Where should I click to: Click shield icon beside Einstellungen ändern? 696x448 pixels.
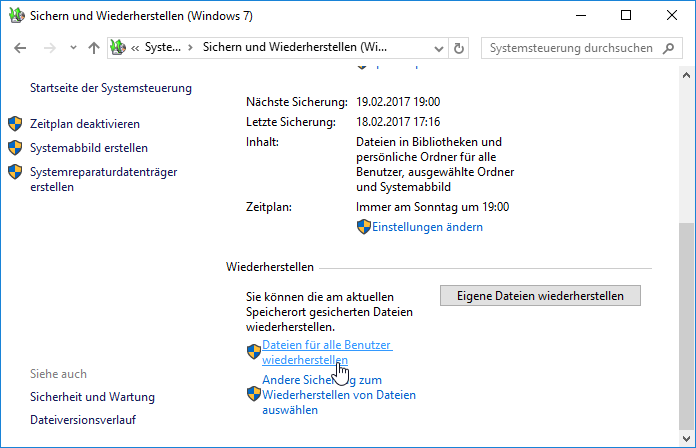tap(364, 227)
